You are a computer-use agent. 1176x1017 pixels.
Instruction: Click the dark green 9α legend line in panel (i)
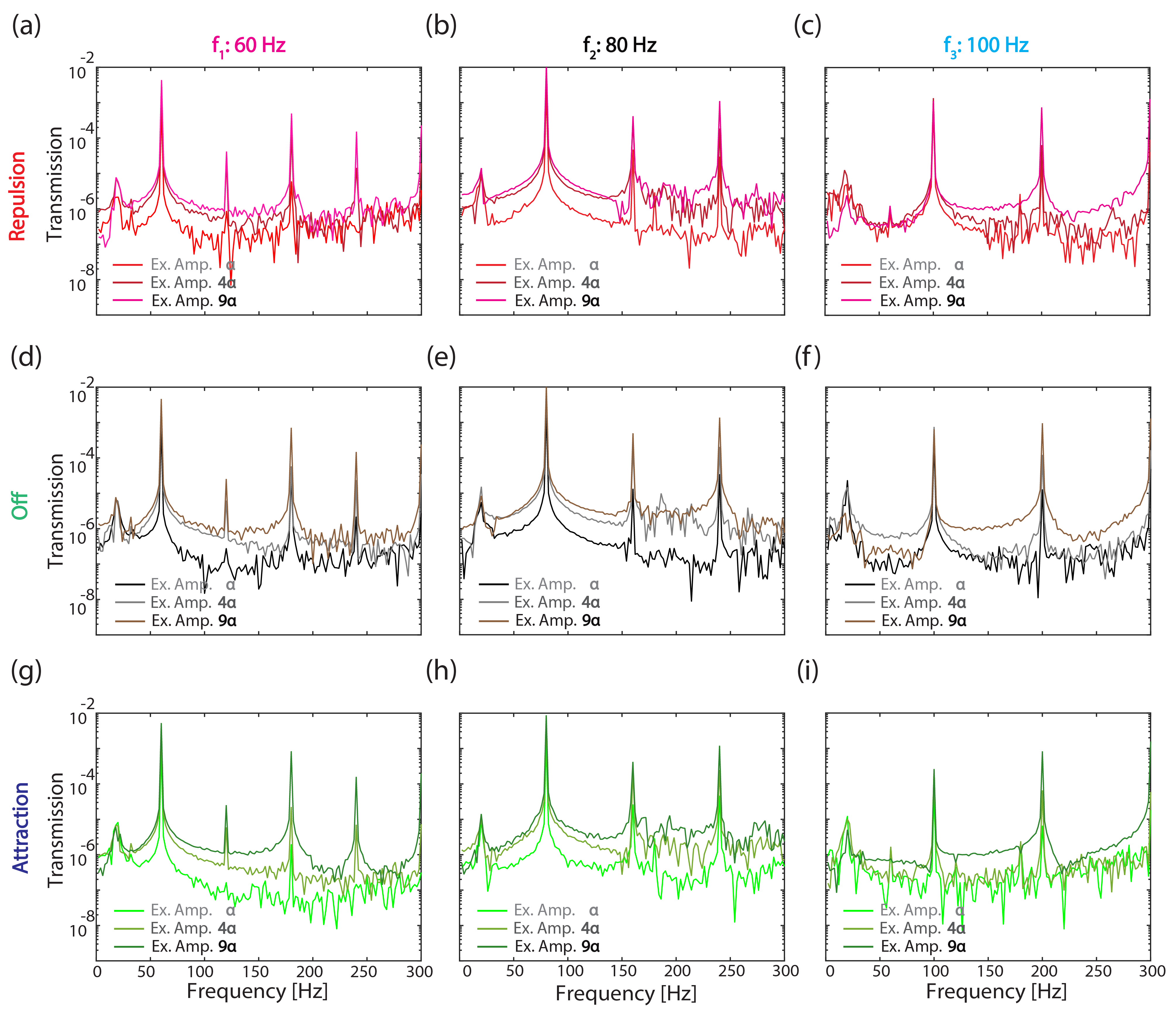coord(858,947)
